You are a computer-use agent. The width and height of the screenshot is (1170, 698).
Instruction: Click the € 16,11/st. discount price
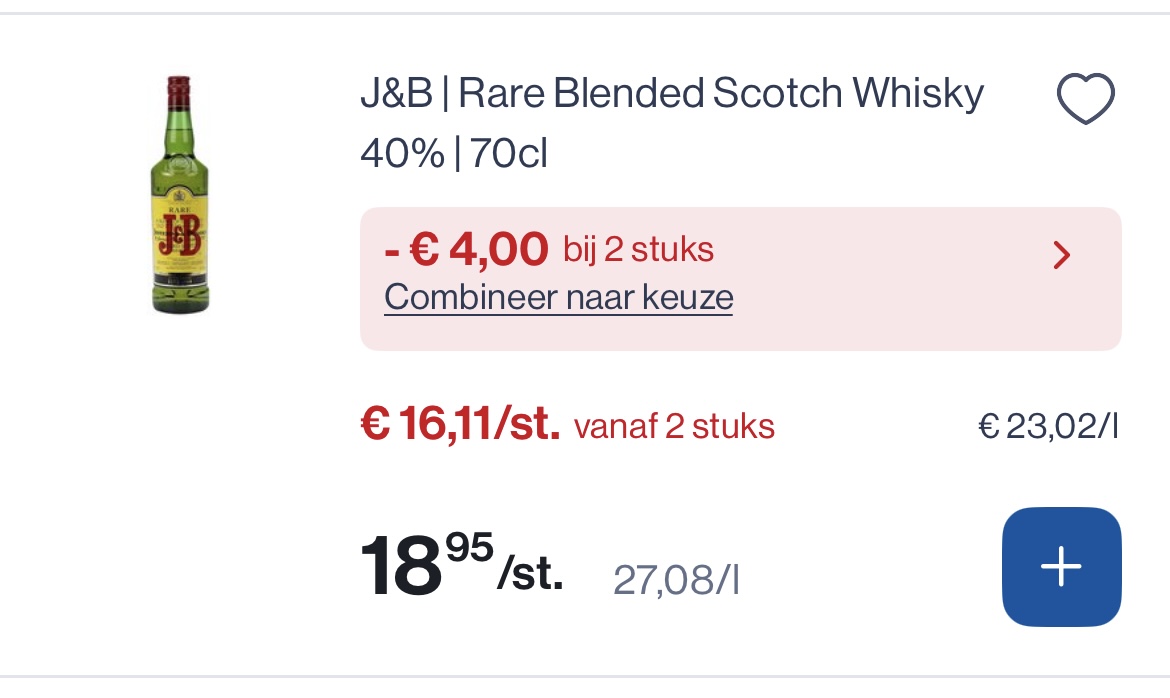[x=459, y=425]
